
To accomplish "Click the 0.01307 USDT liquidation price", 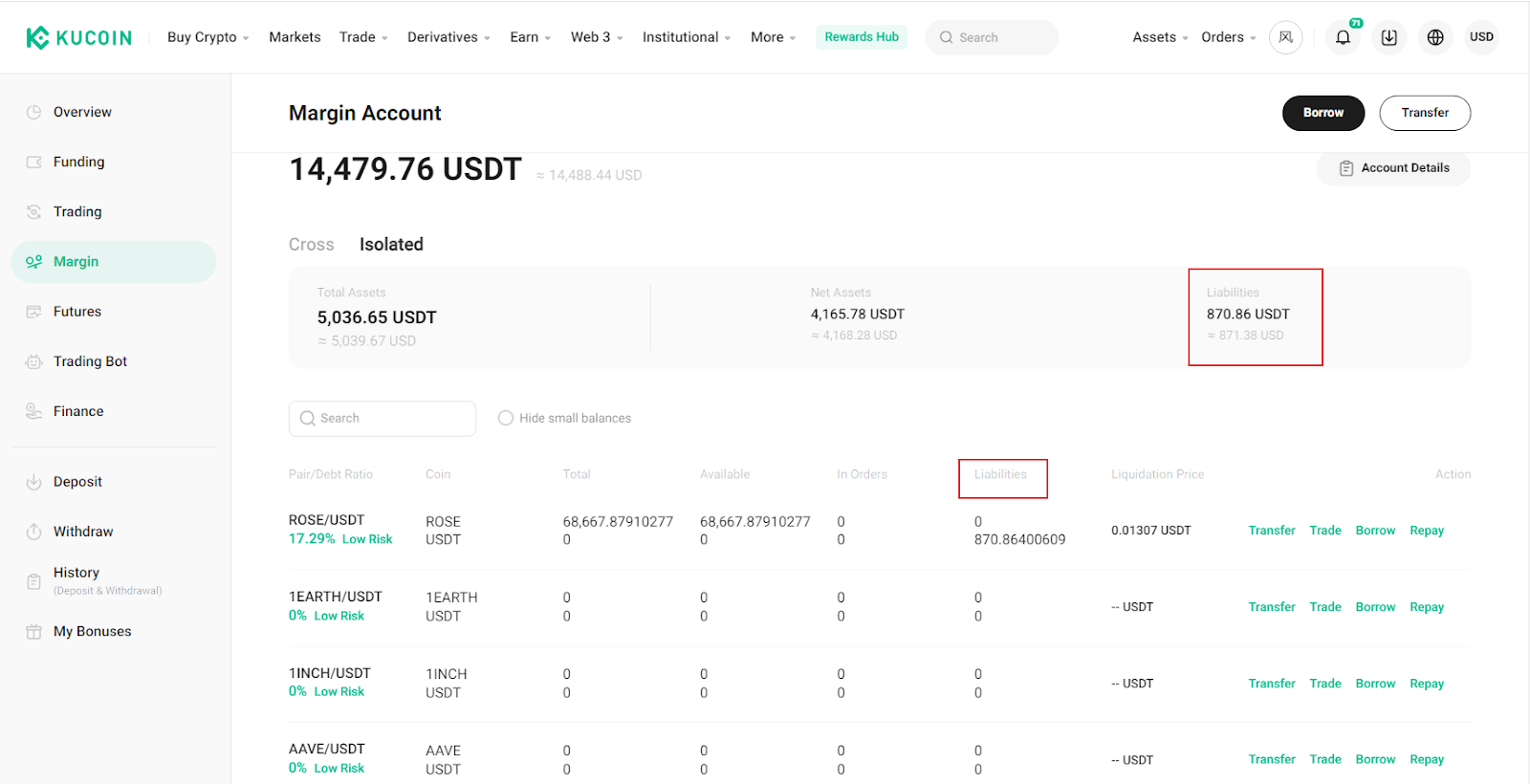I will point(1151,531).
